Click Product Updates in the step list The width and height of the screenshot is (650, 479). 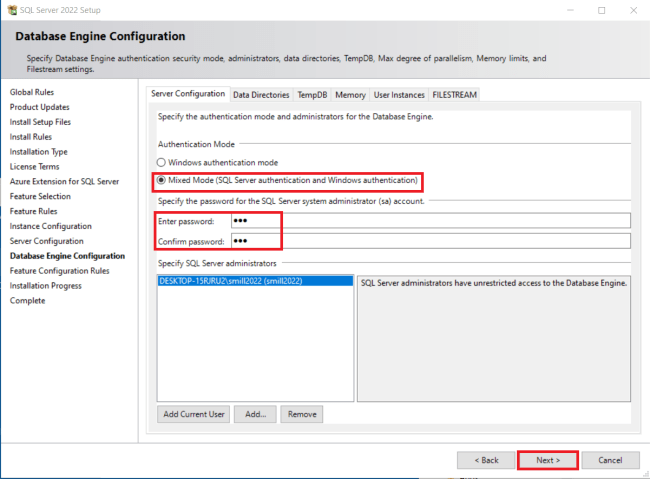point(40,107)
